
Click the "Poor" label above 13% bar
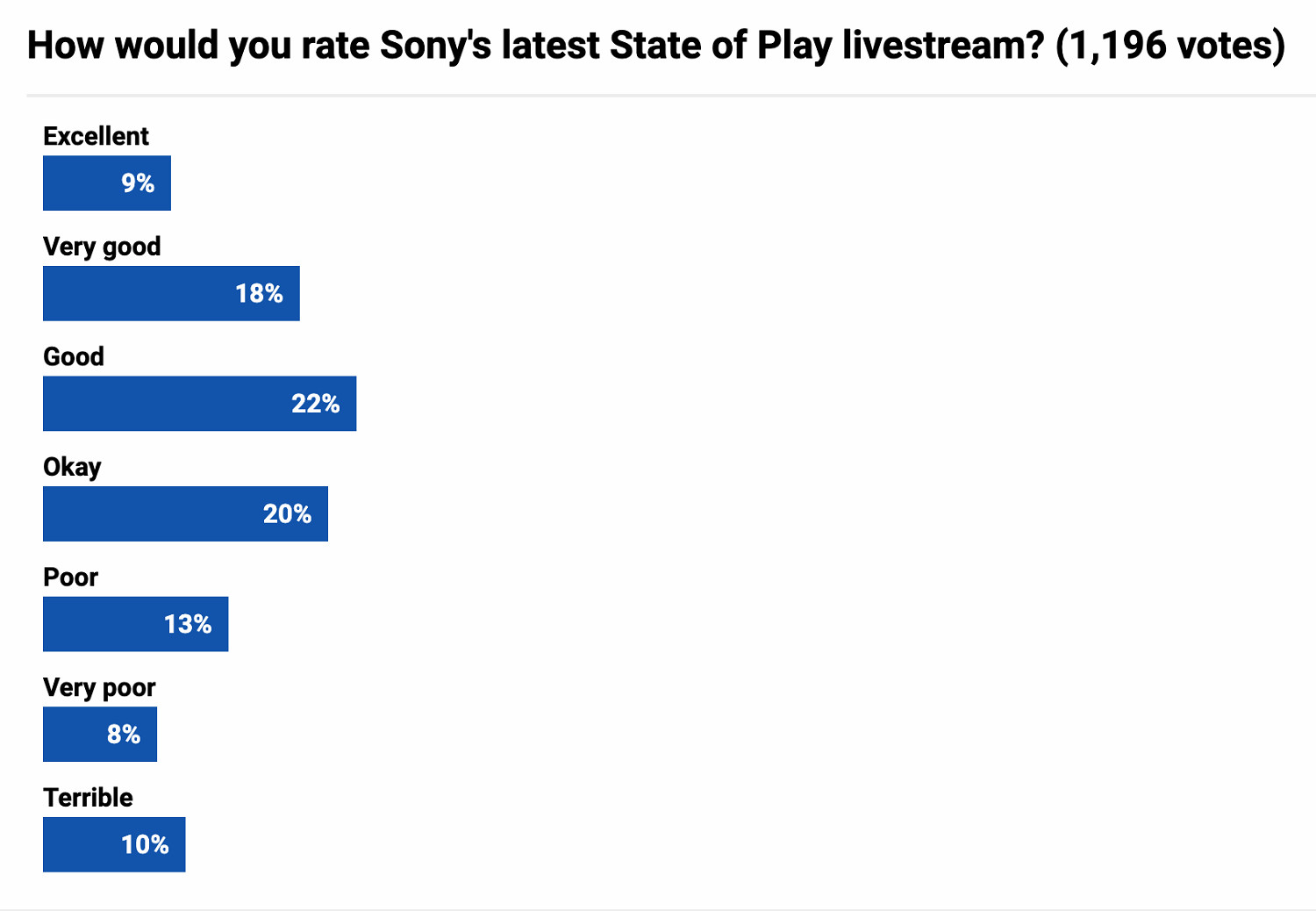tap(70, 577)
